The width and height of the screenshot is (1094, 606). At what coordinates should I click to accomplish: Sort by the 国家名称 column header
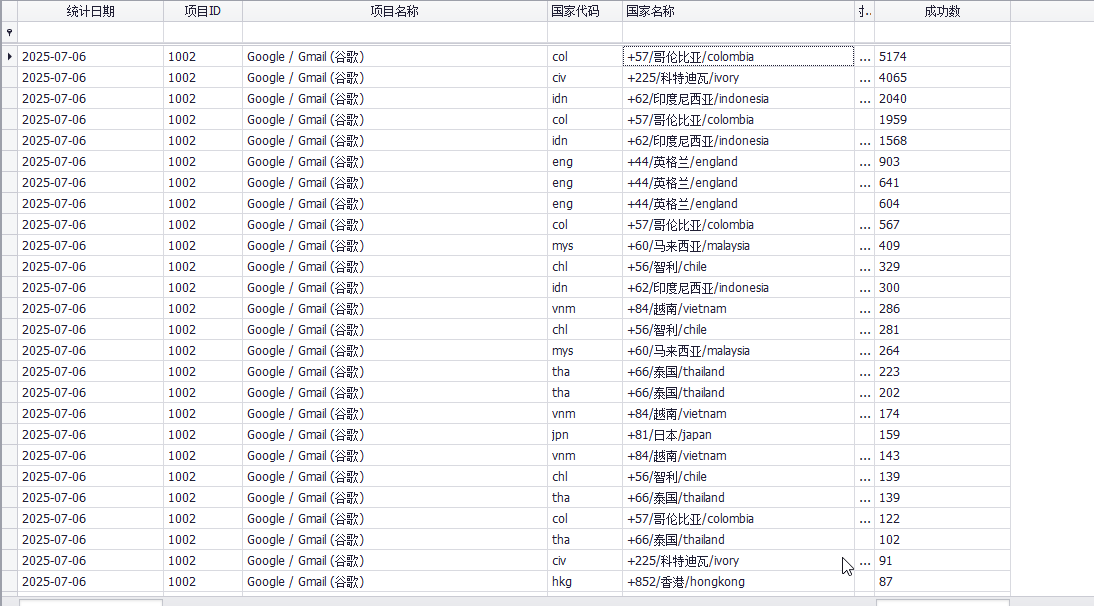coord(738,11)
